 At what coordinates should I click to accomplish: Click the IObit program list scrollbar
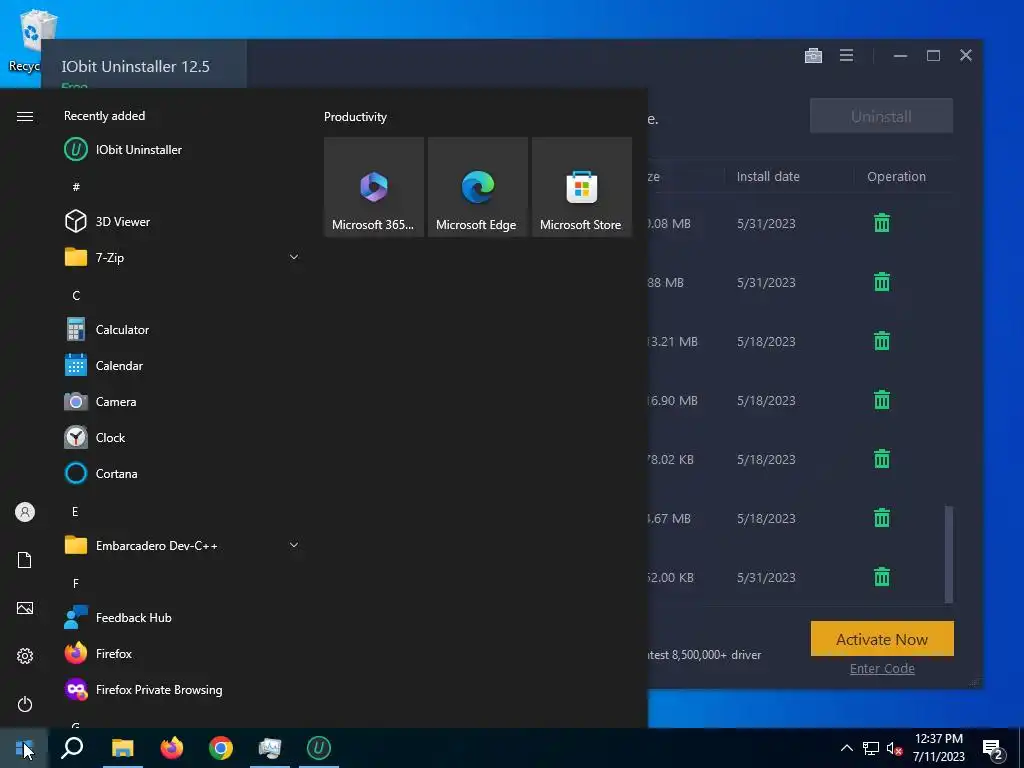pyautogui.click(x=949, y=554)
